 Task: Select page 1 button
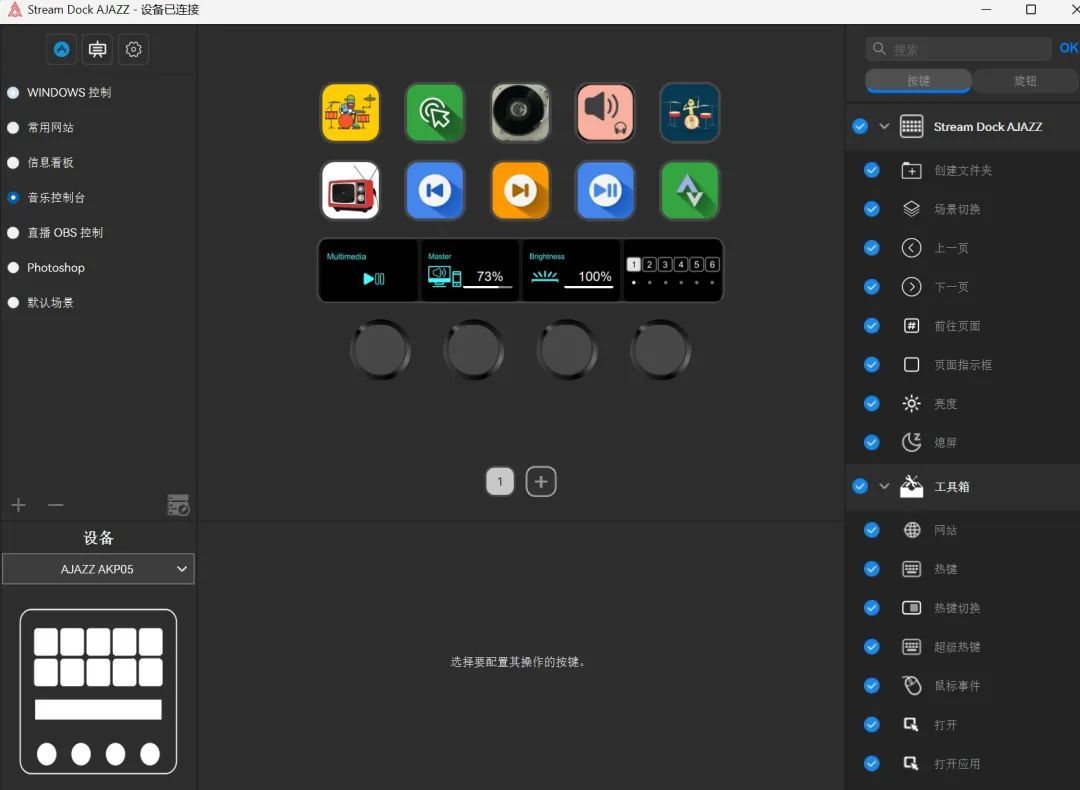[x=500, y=481]
